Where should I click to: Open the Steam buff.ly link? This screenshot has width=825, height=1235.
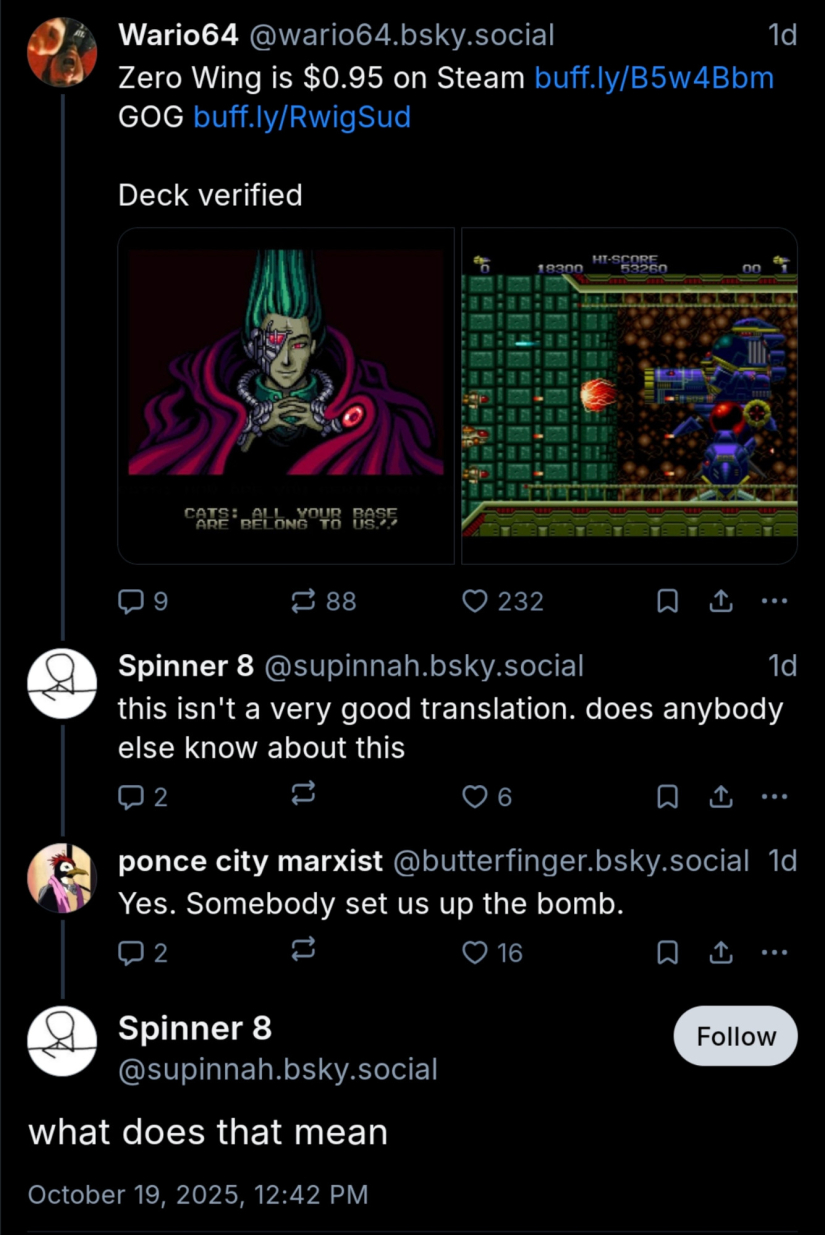[x=654, y=77]
